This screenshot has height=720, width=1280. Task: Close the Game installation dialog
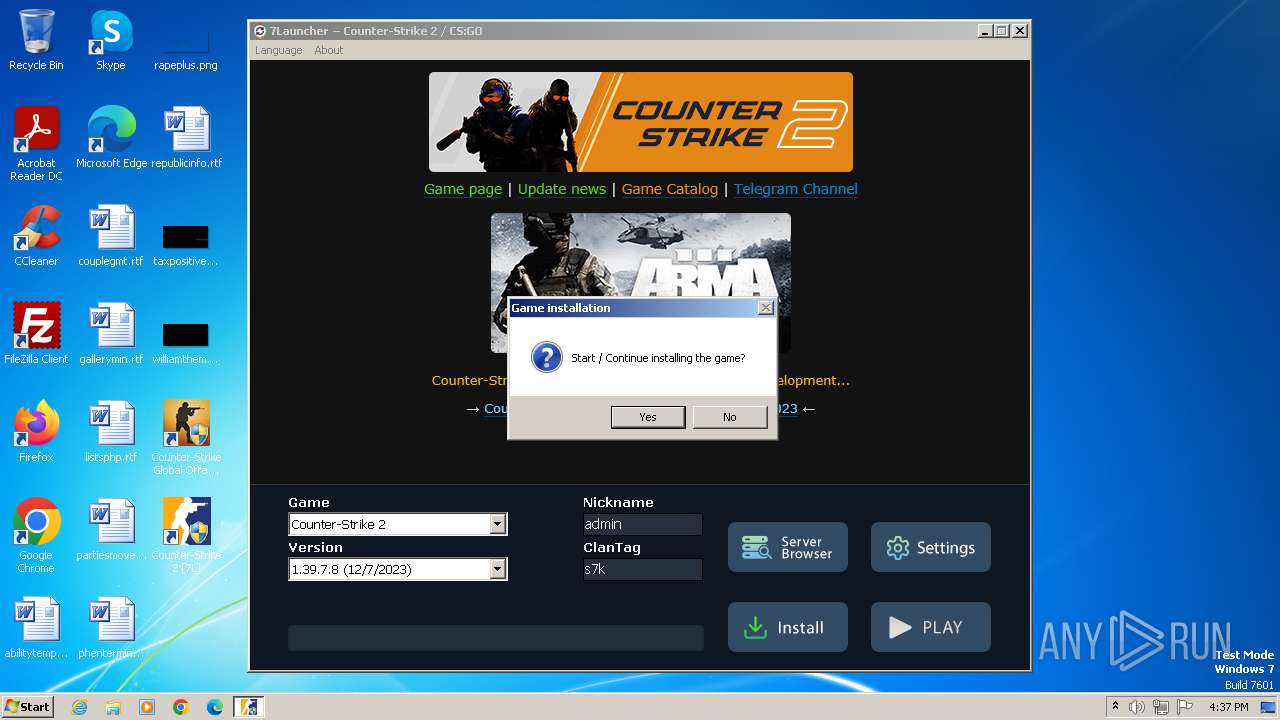[765, 308]
